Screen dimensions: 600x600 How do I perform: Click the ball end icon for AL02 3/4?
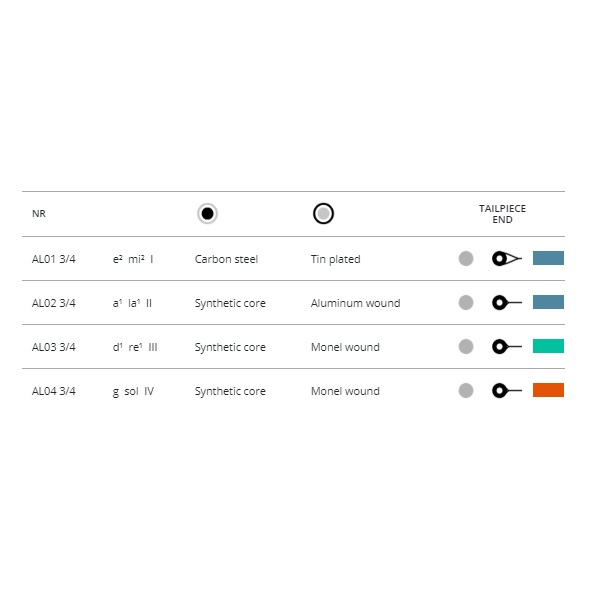pos(506,302)
